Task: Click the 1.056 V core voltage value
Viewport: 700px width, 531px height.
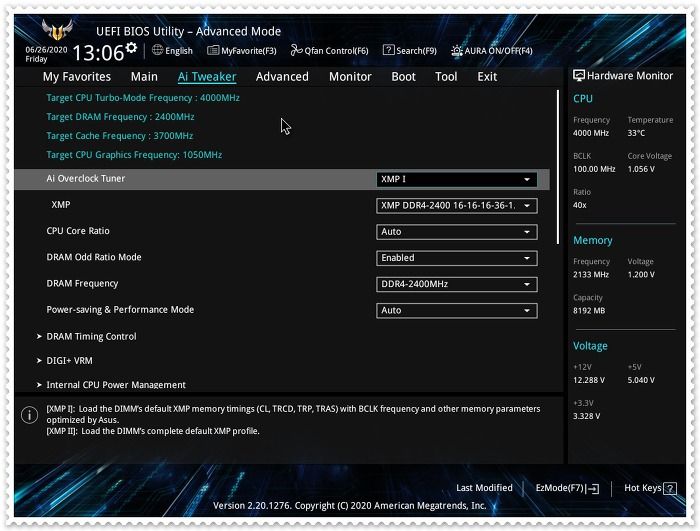Action: click(641, 169)
